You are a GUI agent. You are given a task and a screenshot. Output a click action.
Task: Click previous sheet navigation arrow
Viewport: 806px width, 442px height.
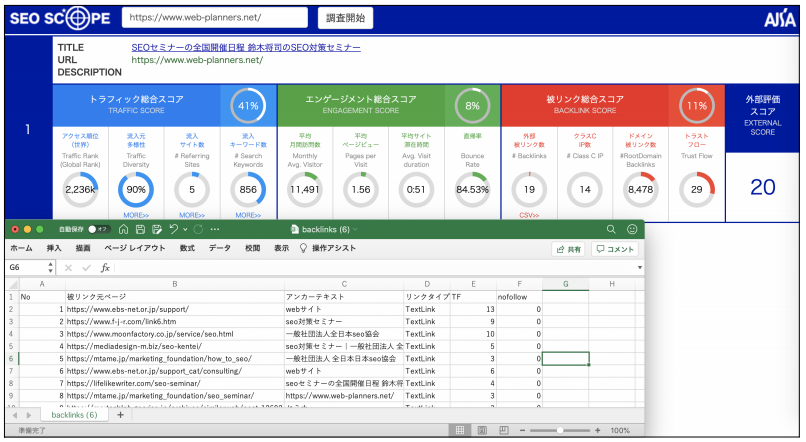pos(15,415)
